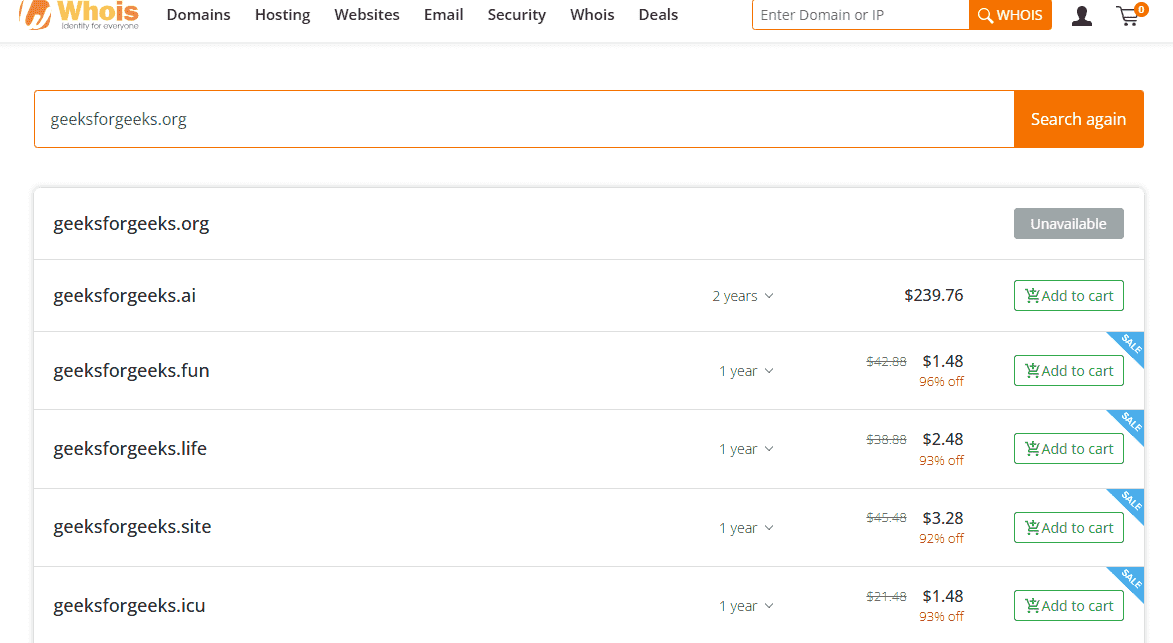Click the $2.48 price for geeksforgeeks.life
This screenshot has height=643, width=1173.
[943, 439]
